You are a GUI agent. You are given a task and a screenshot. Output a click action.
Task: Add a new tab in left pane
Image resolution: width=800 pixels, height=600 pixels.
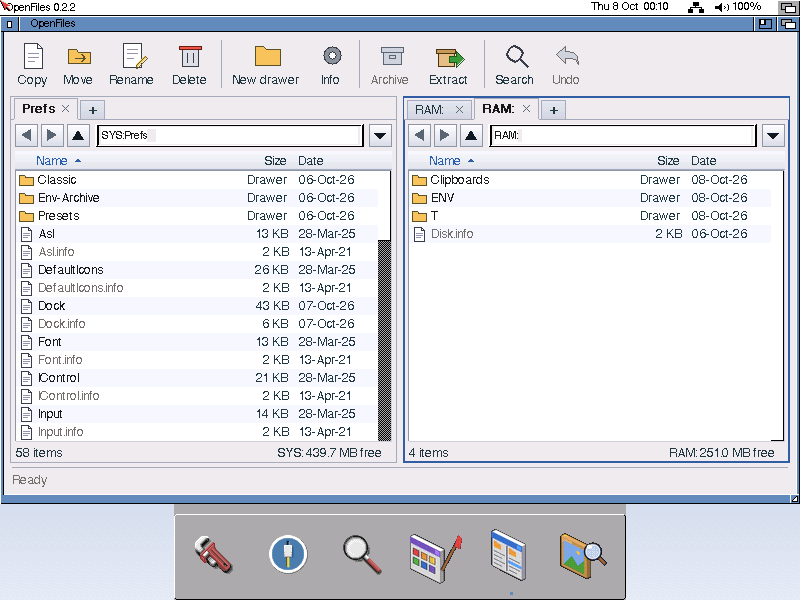click(93, 110)
